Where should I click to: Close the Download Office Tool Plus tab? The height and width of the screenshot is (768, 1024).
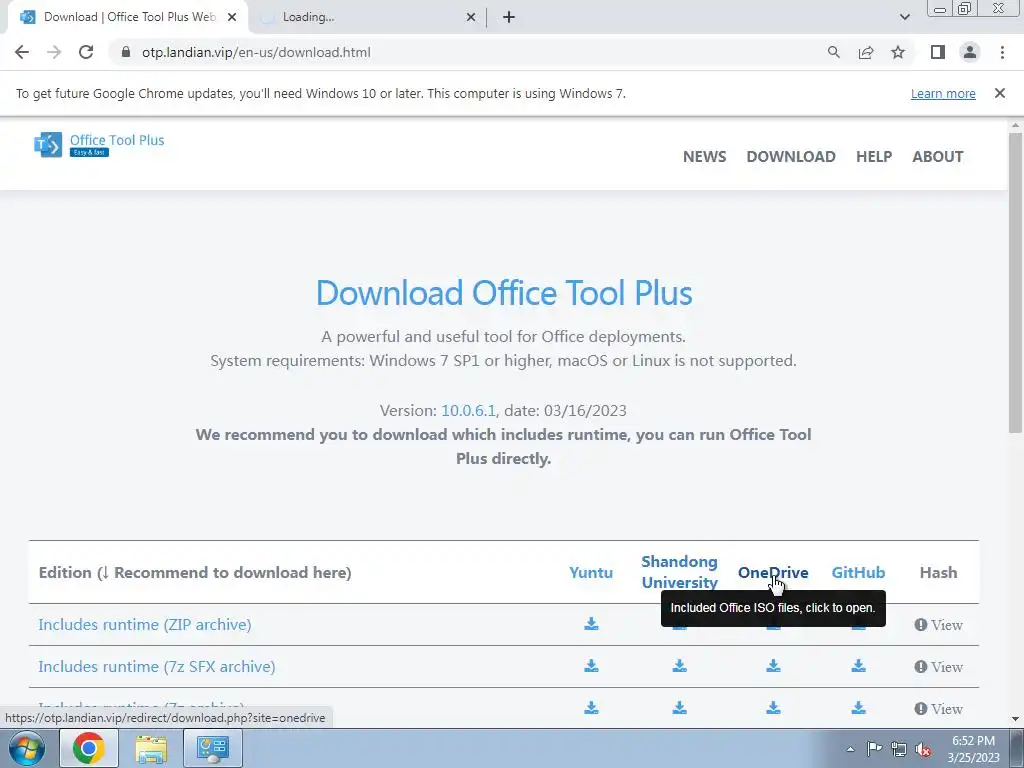tap(232, 17)
